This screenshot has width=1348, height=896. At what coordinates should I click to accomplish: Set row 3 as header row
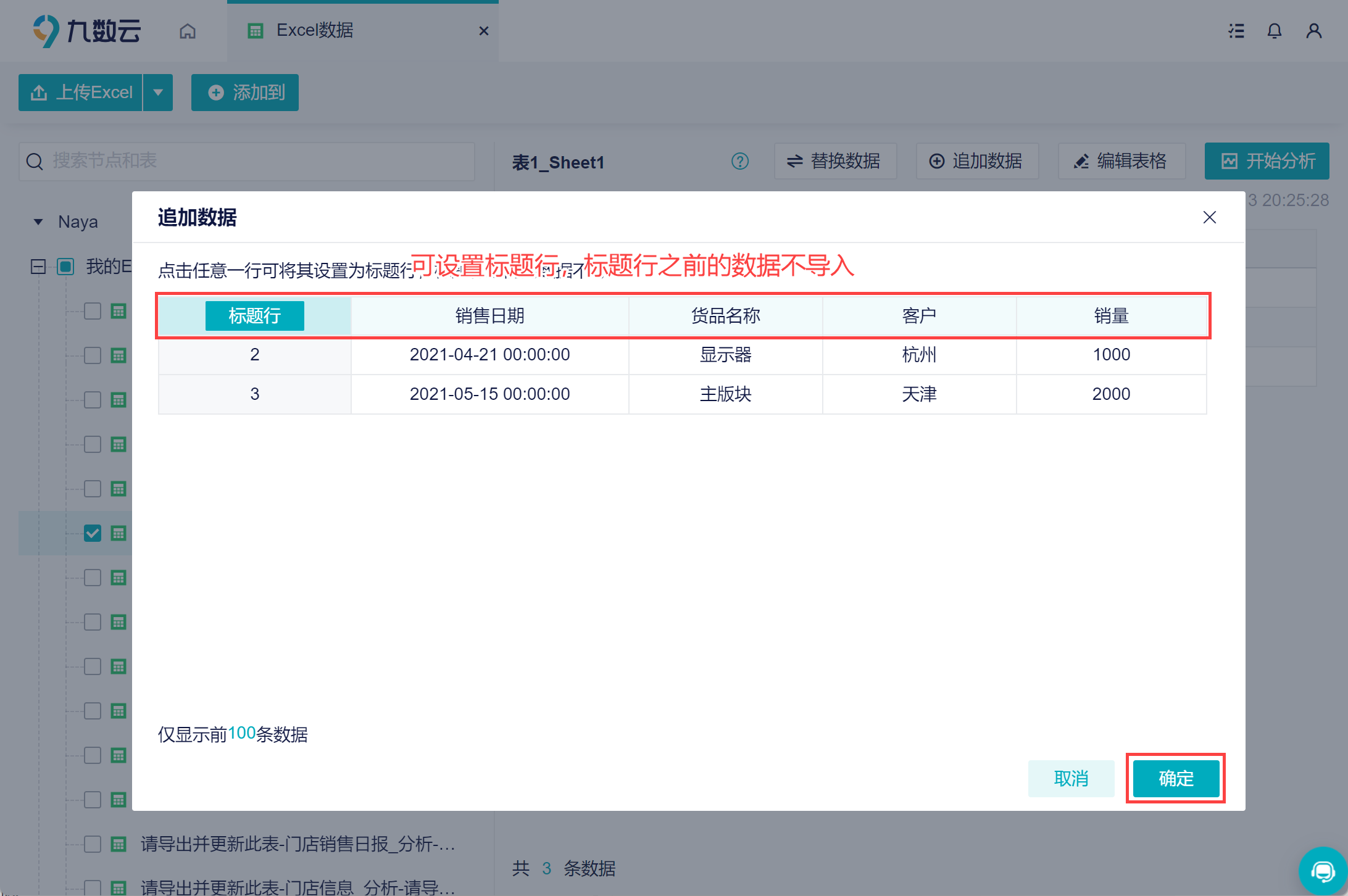coord(254,394)
